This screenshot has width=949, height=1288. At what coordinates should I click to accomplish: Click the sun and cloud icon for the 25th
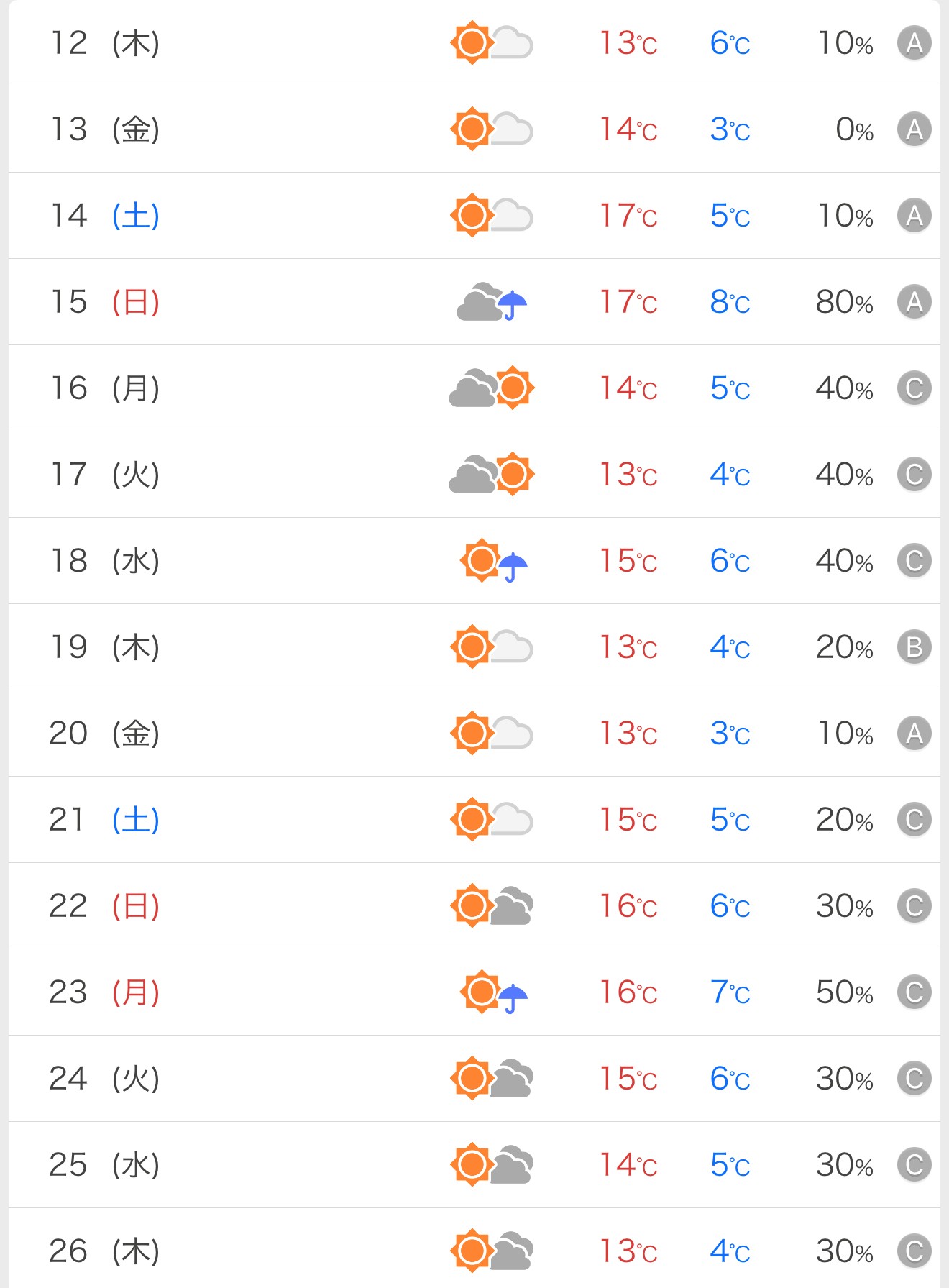tap(492, 1165)
